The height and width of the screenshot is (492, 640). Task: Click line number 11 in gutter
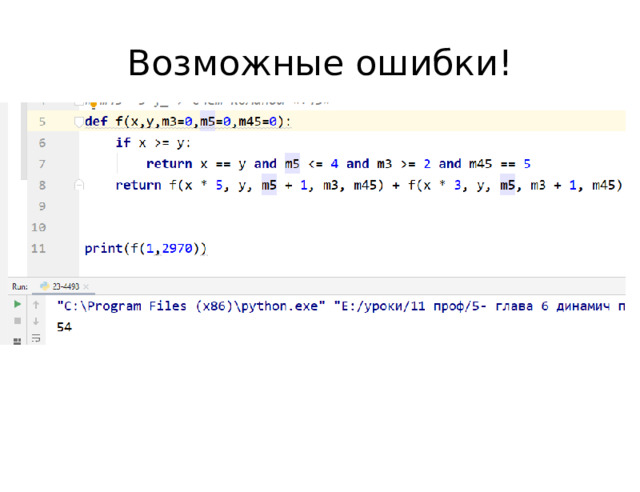click(39, 249)
